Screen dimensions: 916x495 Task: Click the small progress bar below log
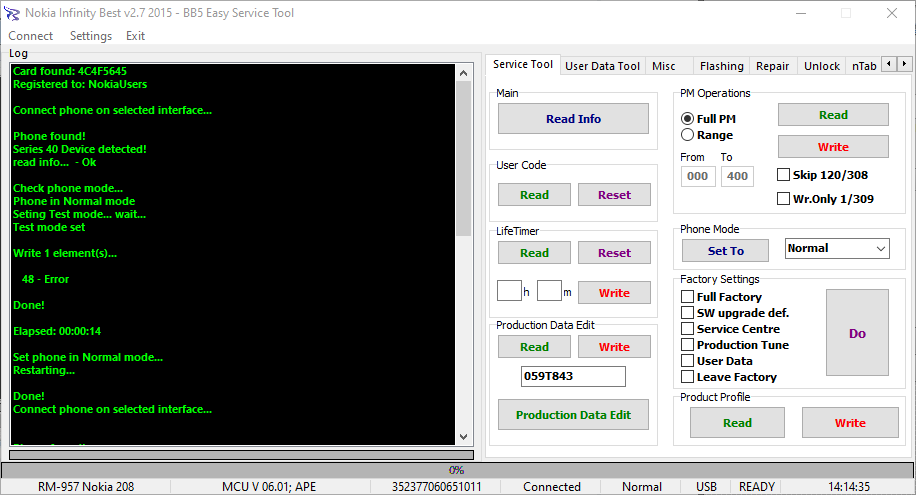(x=241, y=455)
